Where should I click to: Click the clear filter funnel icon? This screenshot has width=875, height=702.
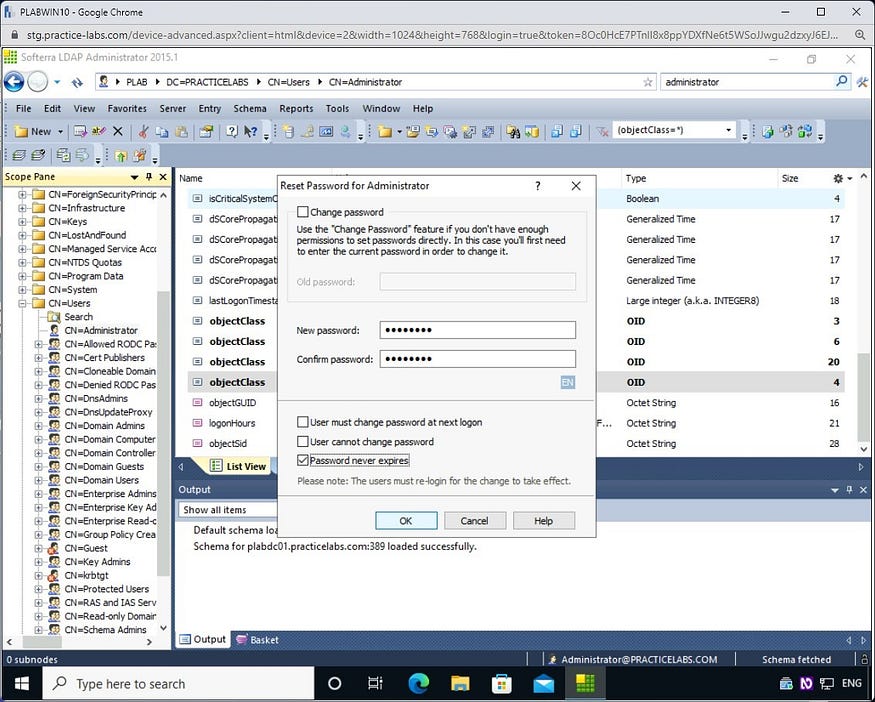[602, 131]
